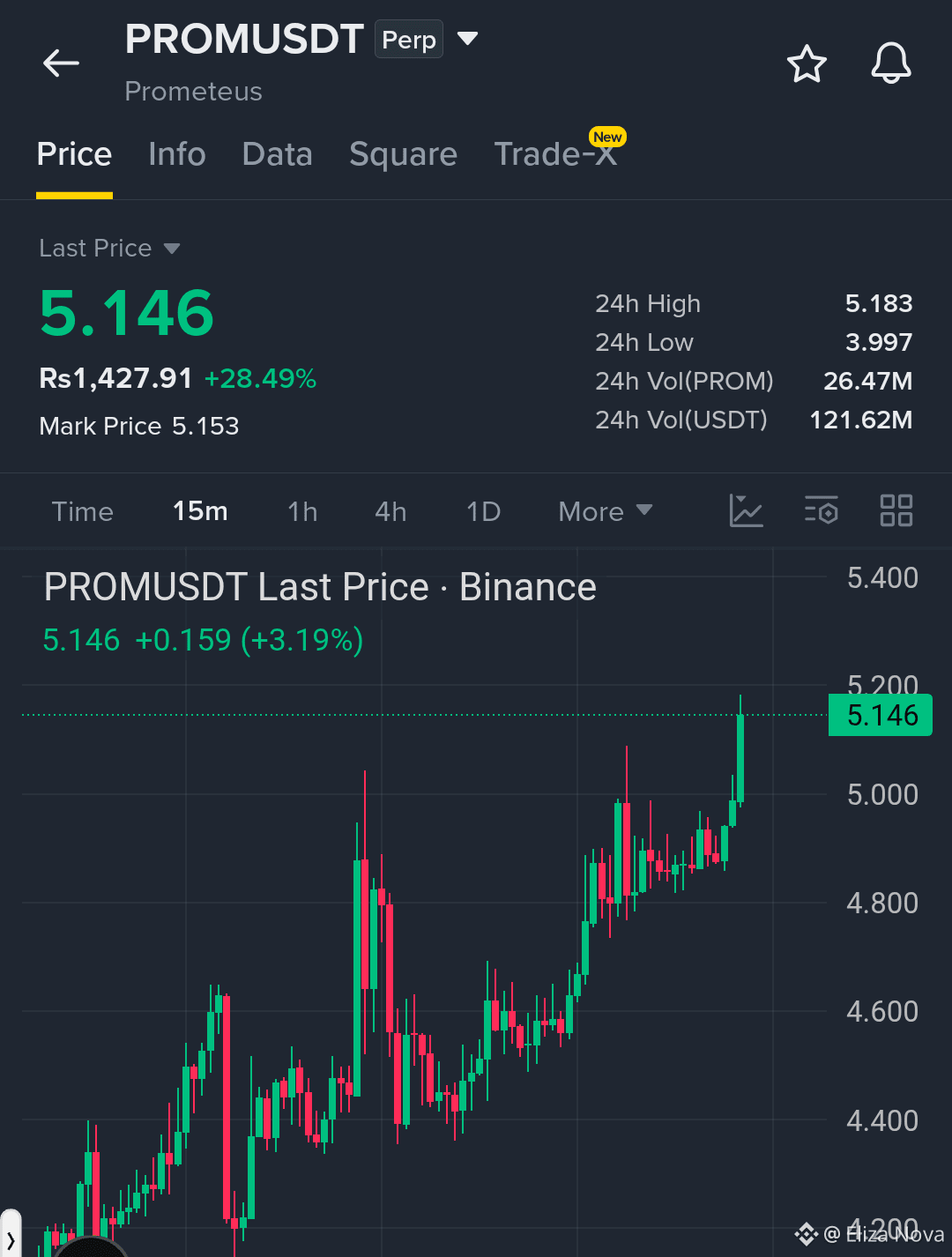
Task: Select the 15m timeframe
Action: 200,511
